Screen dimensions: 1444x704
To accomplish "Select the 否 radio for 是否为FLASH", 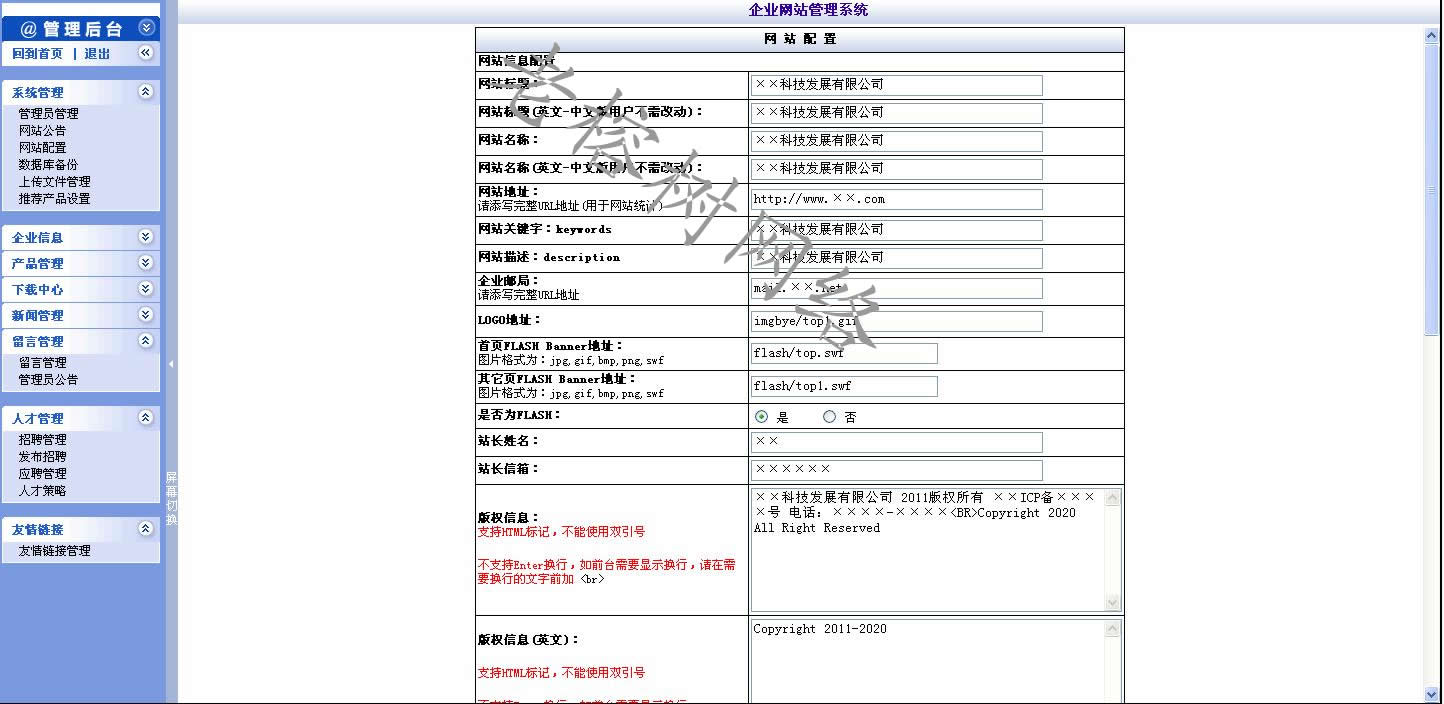I will coord(829,417).
